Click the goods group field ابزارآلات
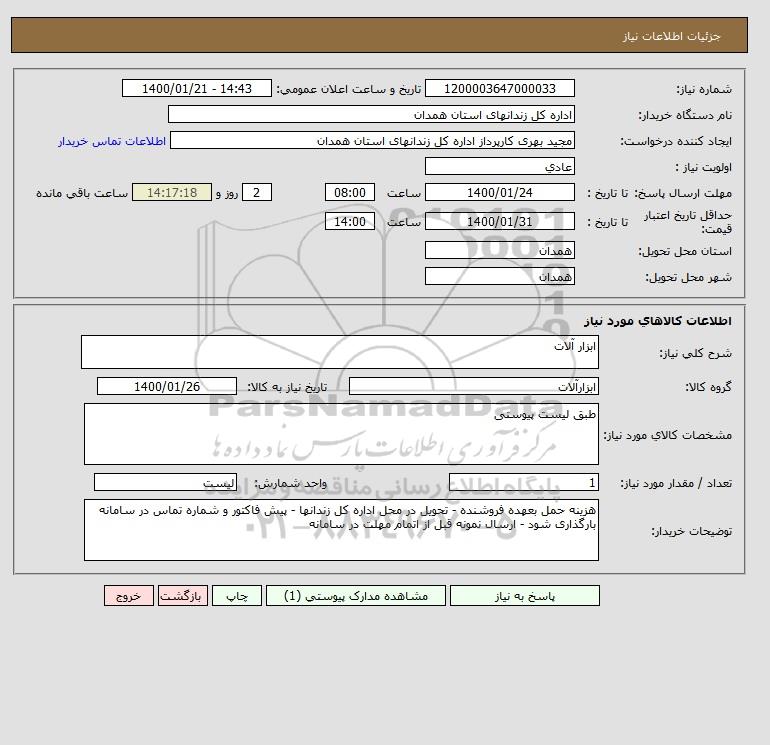This screenshot has width=770, height=745. coord(473,386)
